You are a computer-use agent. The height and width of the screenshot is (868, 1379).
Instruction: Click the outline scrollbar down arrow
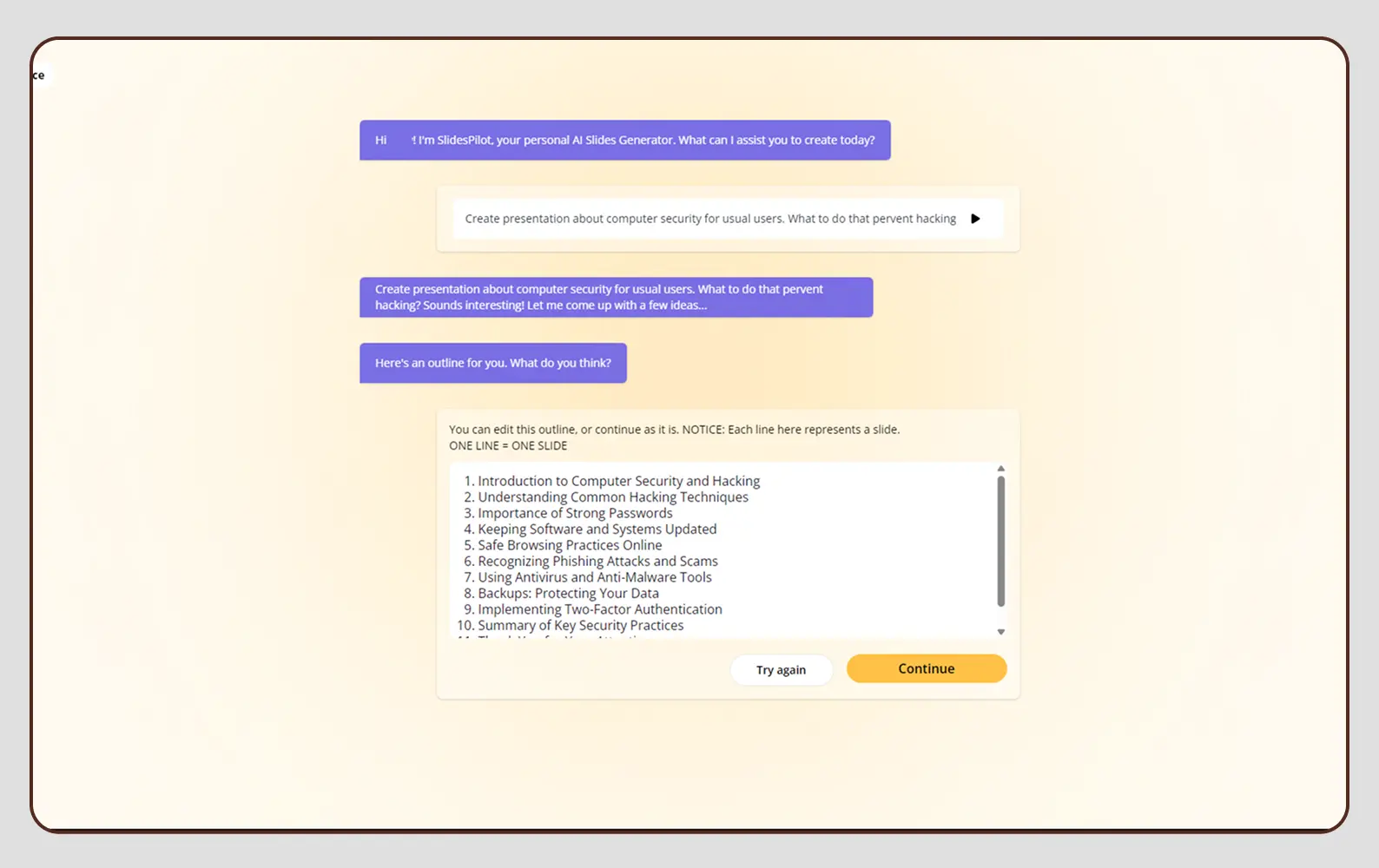click(x=1000, y=632)
